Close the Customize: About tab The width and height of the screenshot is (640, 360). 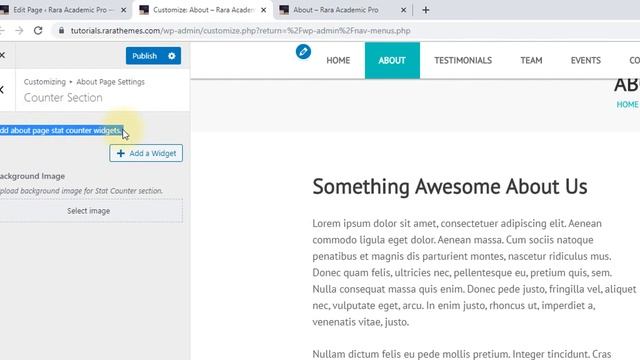click(x=264, y=10)
